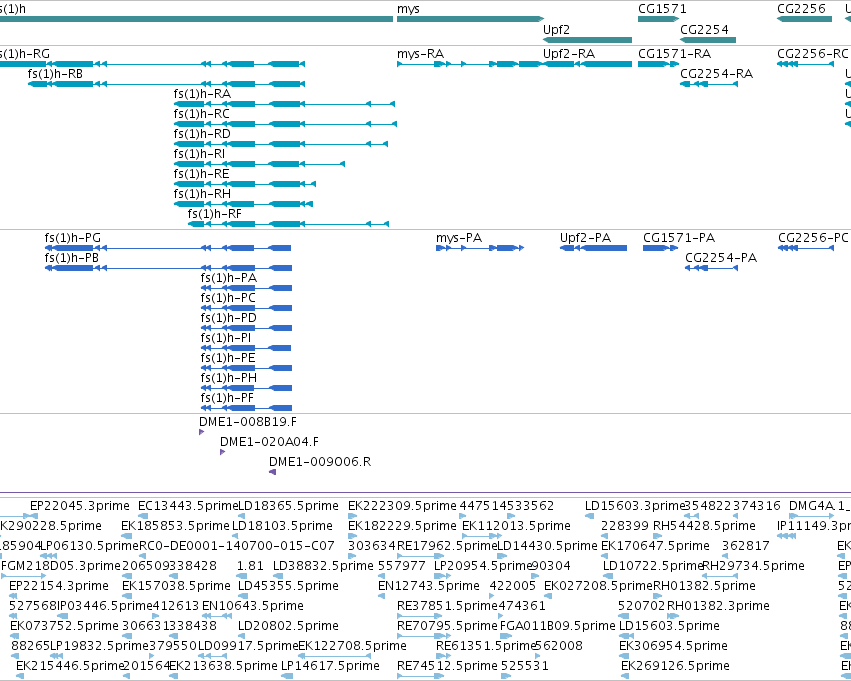851x681 pixels.
Task: Open the fs(1)h-PF protein label
Action: click(x=227, y=398)
